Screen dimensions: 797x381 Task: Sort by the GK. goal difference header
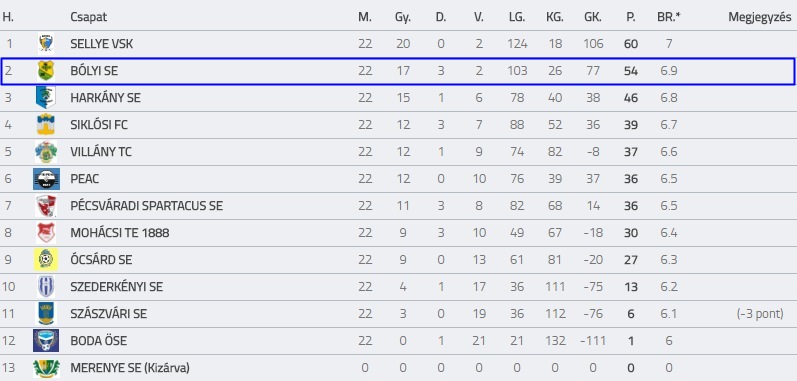(x=593, y=17)
